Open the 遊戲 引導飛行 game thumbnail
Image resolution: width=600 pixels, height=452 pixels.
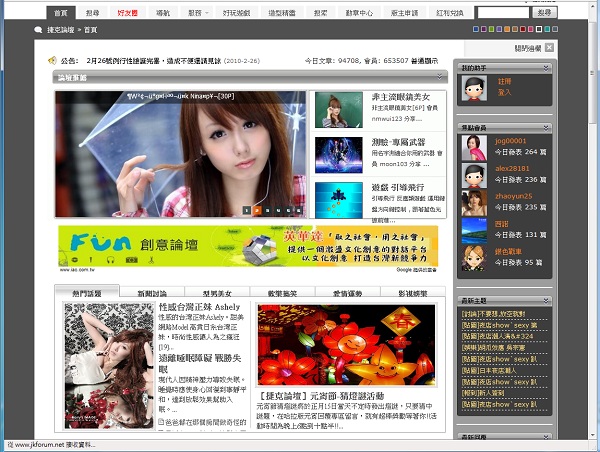339,200
